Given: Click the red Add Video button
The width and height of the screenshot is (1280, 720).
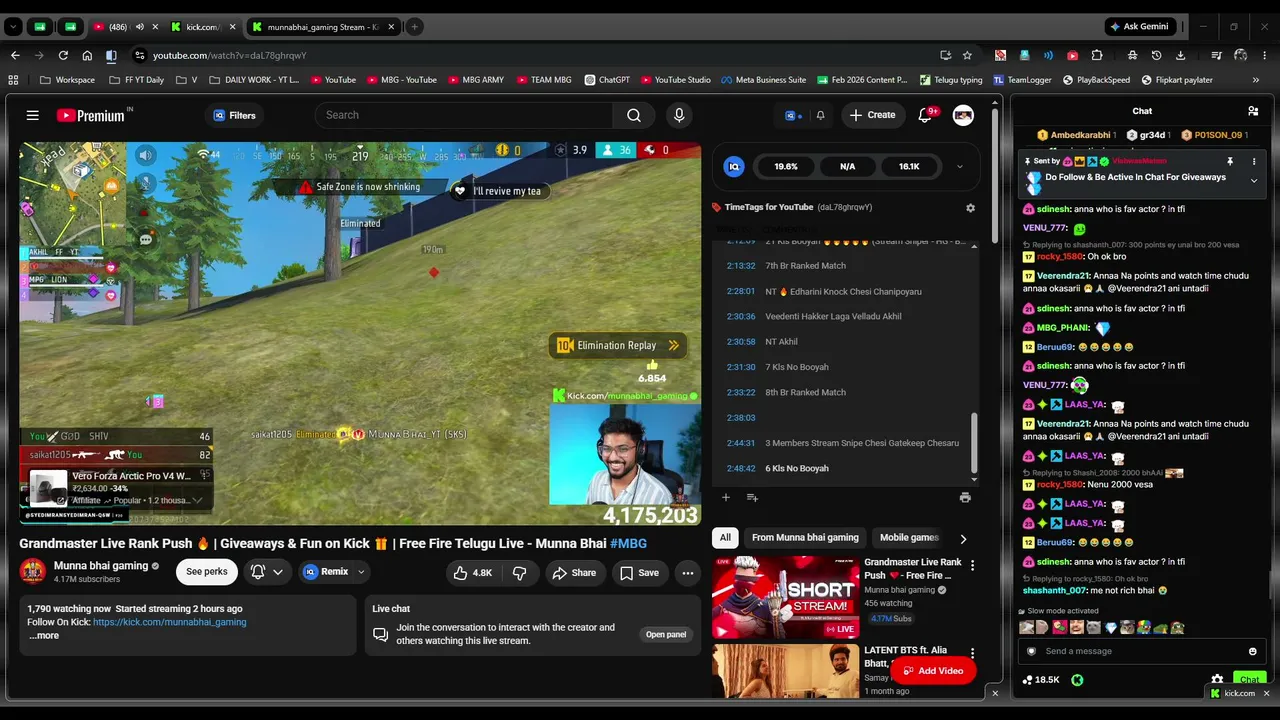Looking at the screenshot, I should 933,671.
